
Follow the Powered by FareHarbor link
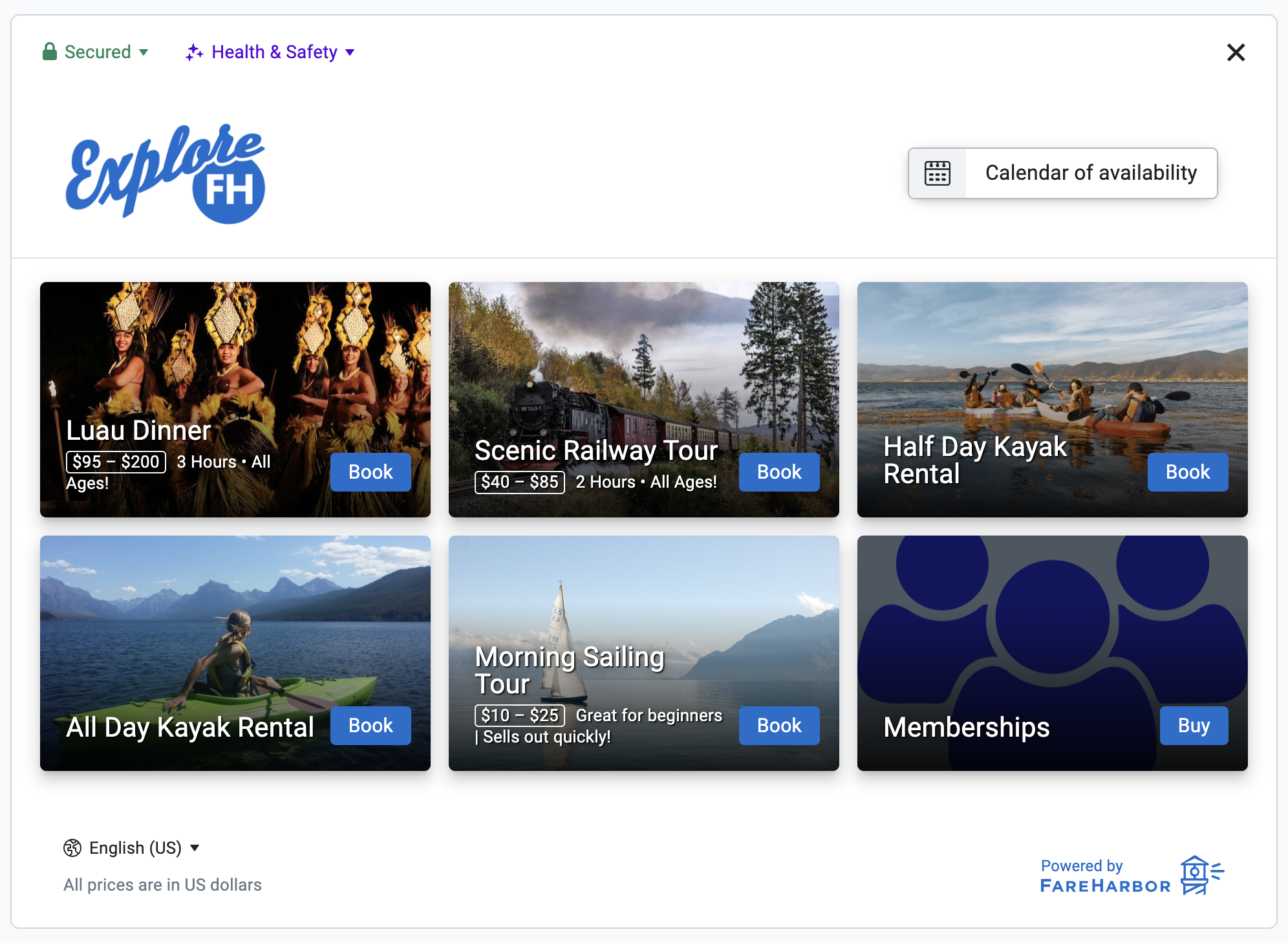point(1132,876)
